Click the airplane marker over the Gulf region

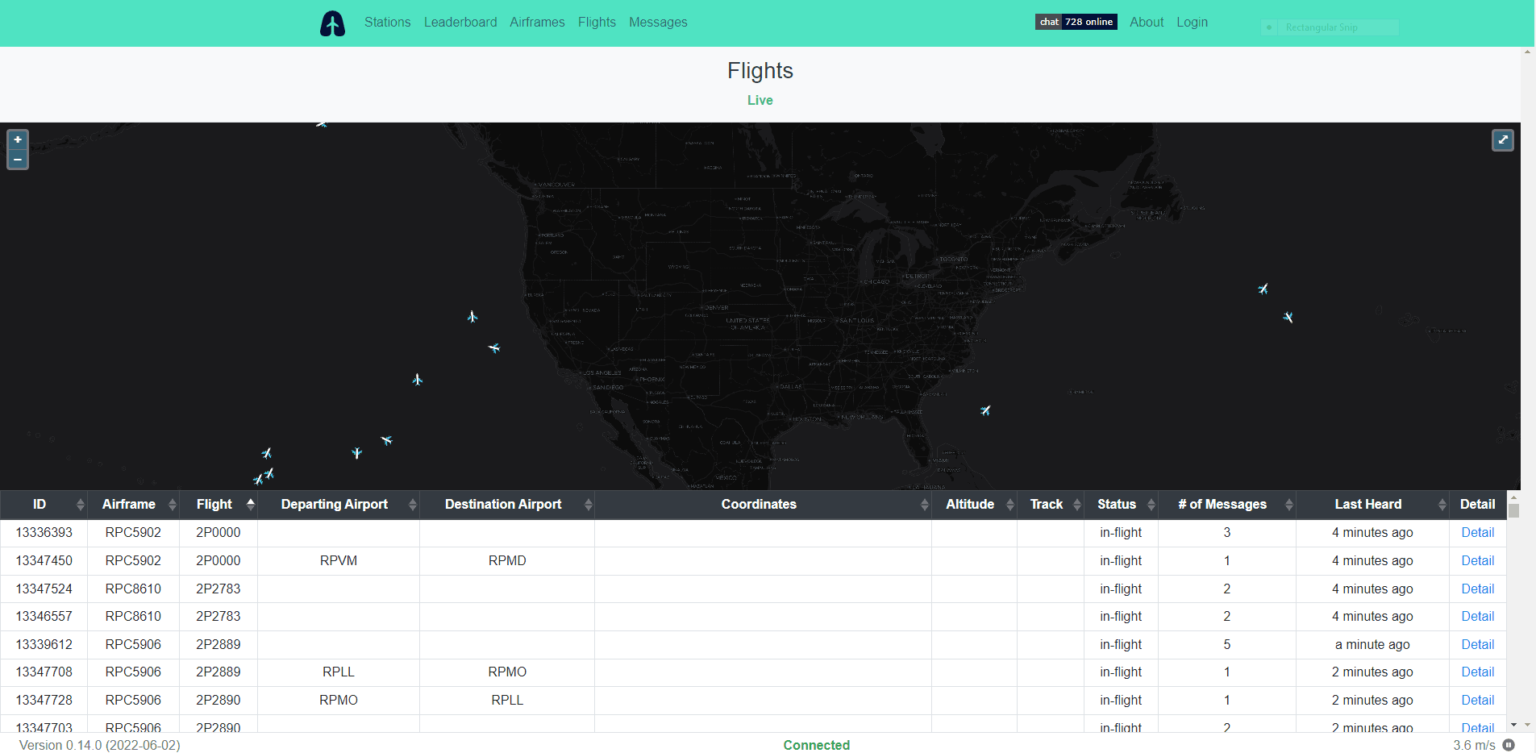(985, 410)
